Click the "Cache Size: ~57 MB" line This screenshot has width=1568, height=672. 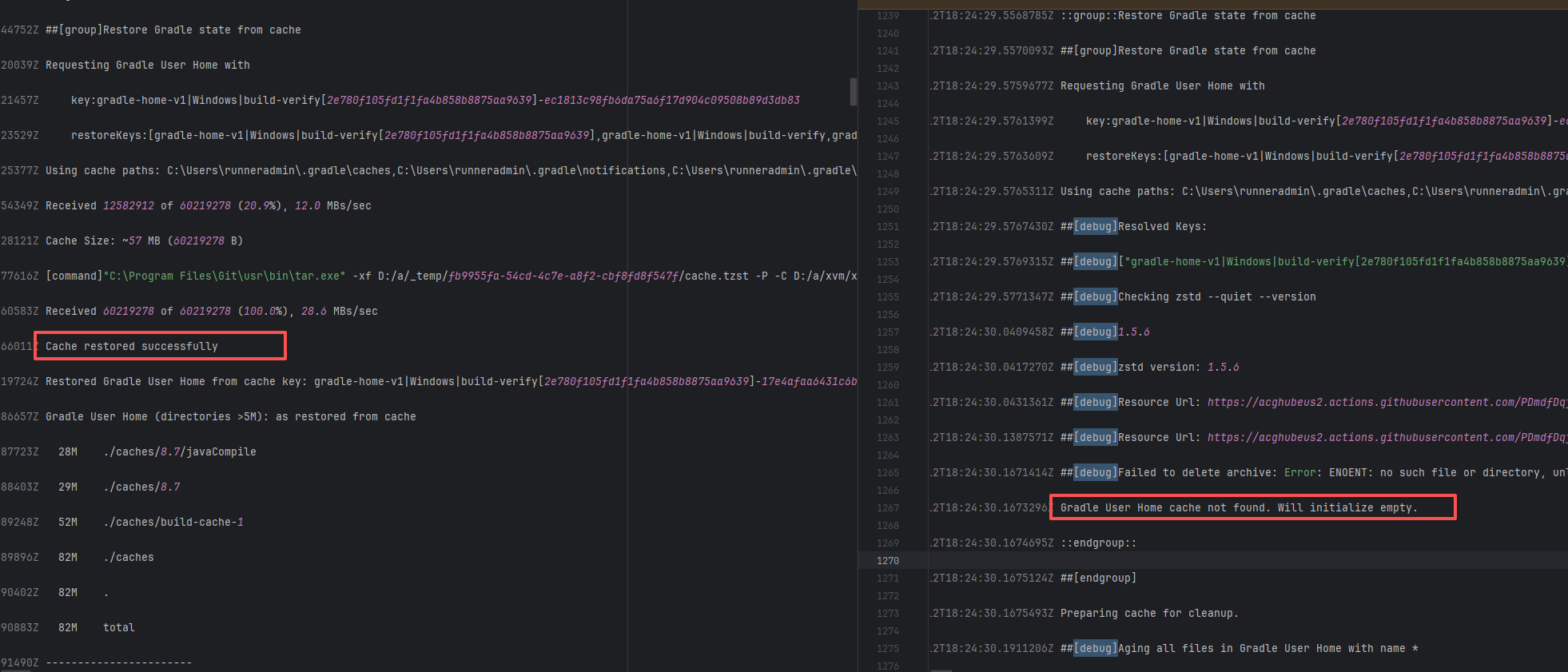coord(144,241)
